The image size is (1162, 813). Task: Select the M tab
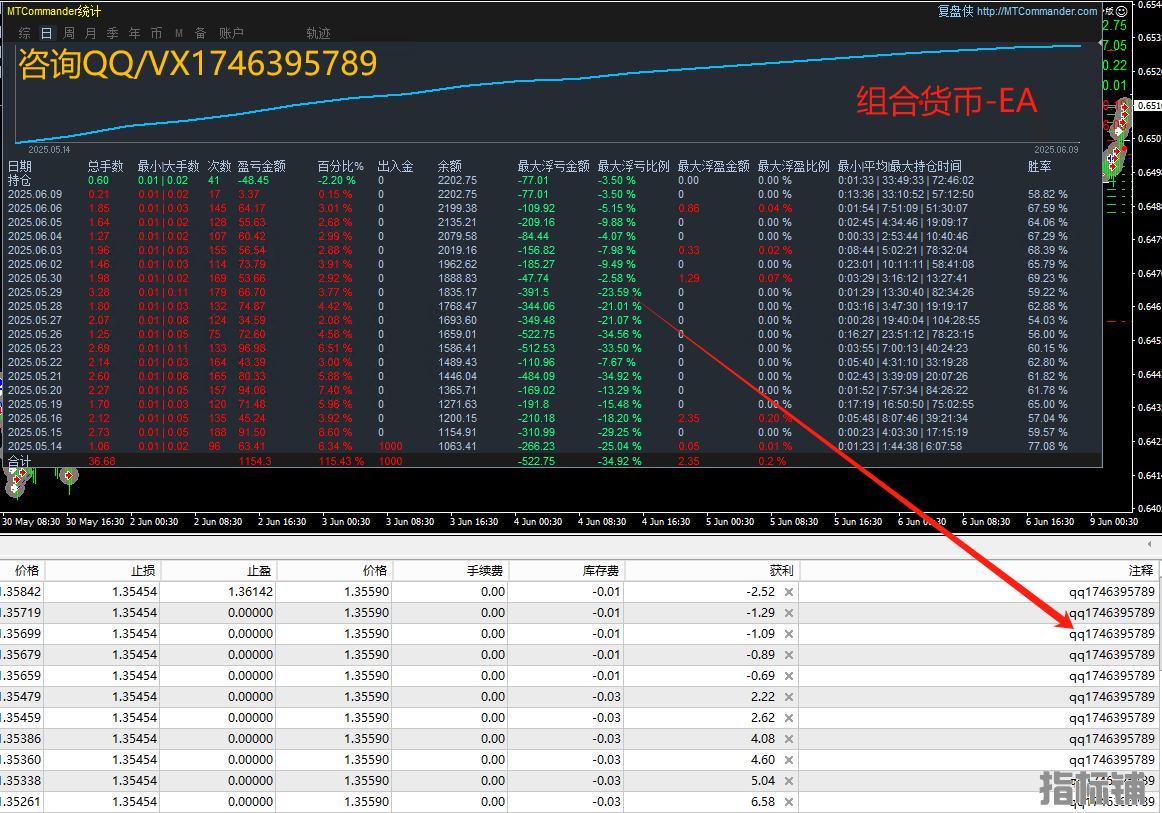click(179, 33)
